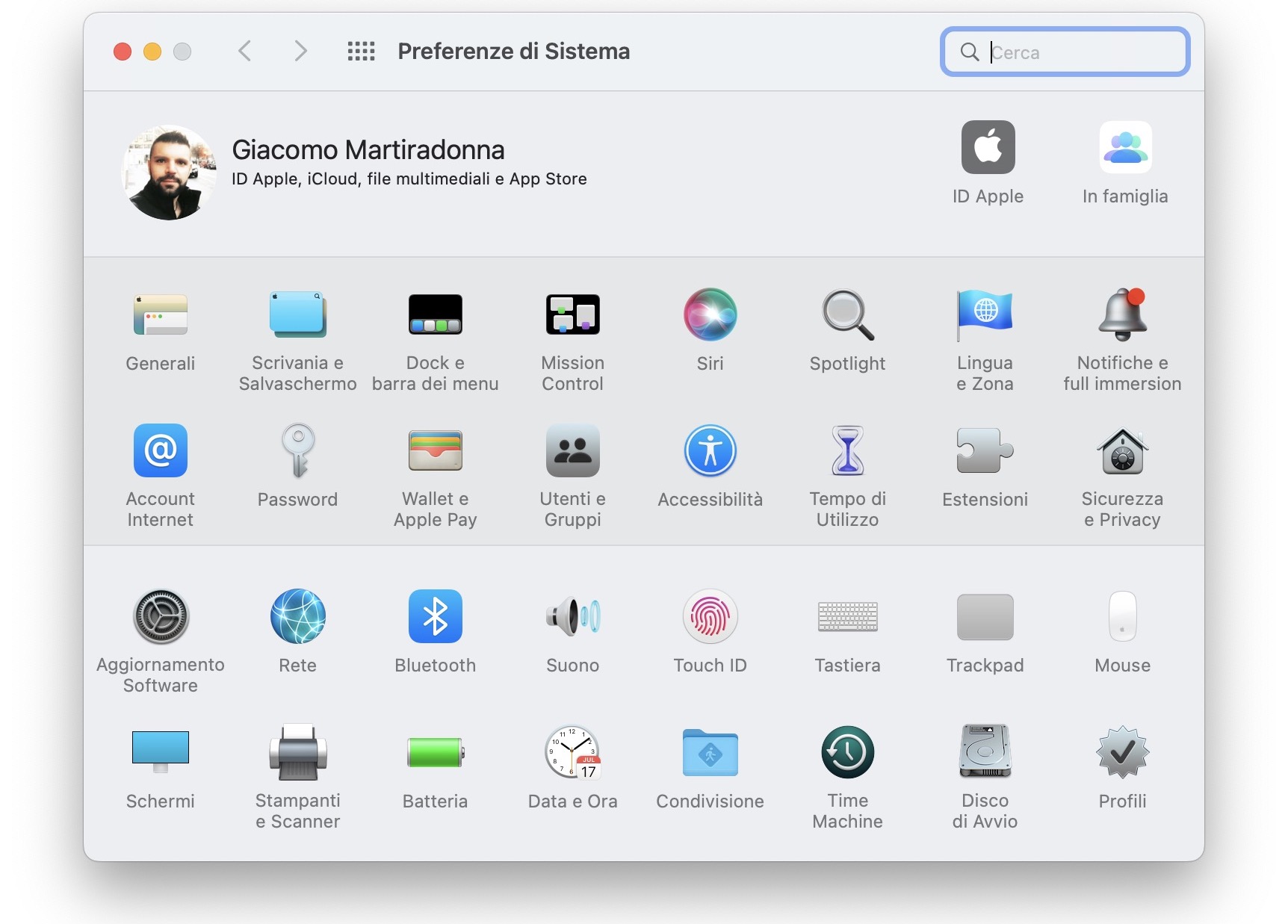
Task: Open Sicurezza e Privacy settings
Action: click(x=1122, y=451)
